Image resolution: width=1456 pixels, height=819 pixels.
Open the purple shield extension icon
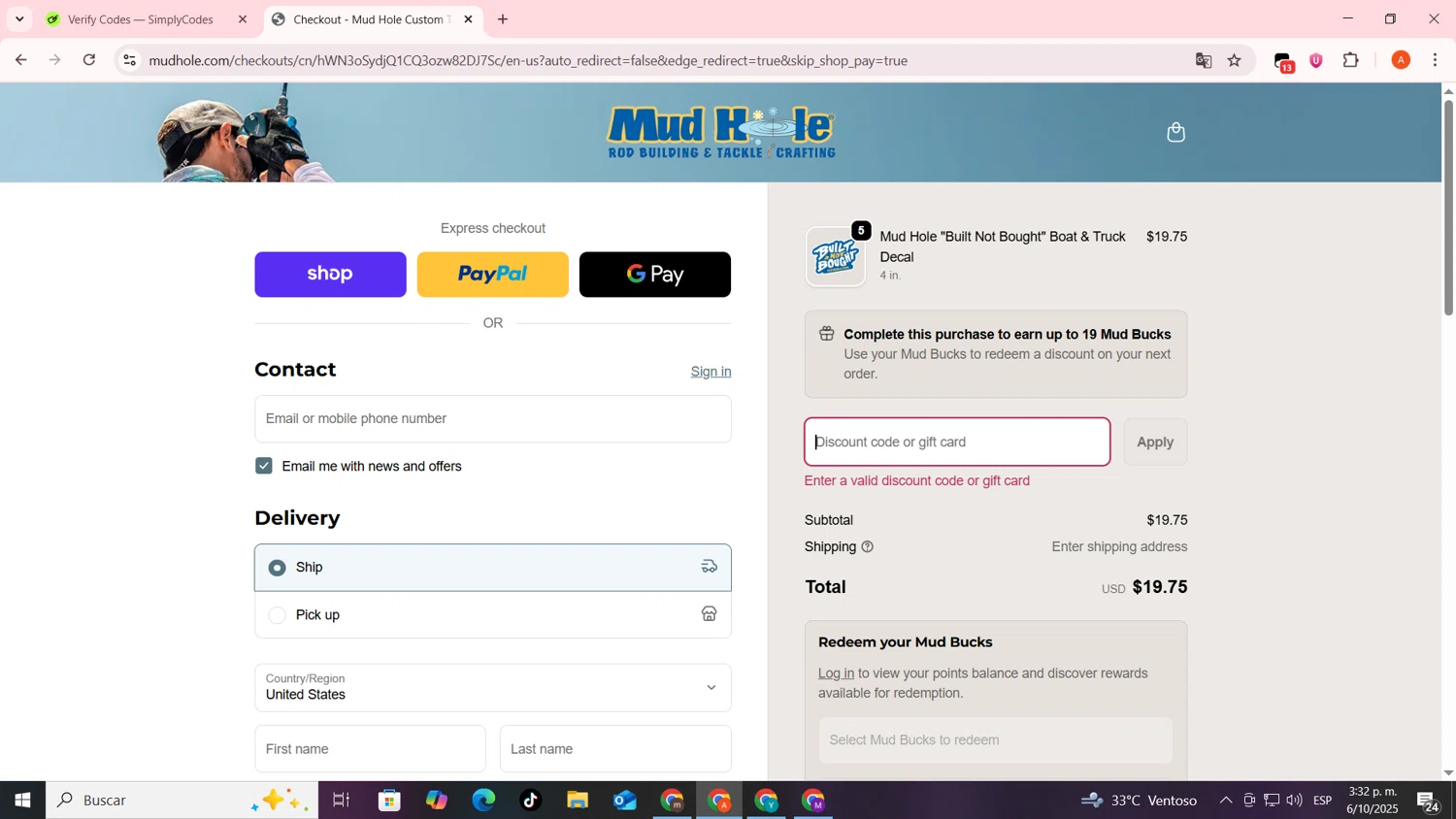click(1316, 60)
